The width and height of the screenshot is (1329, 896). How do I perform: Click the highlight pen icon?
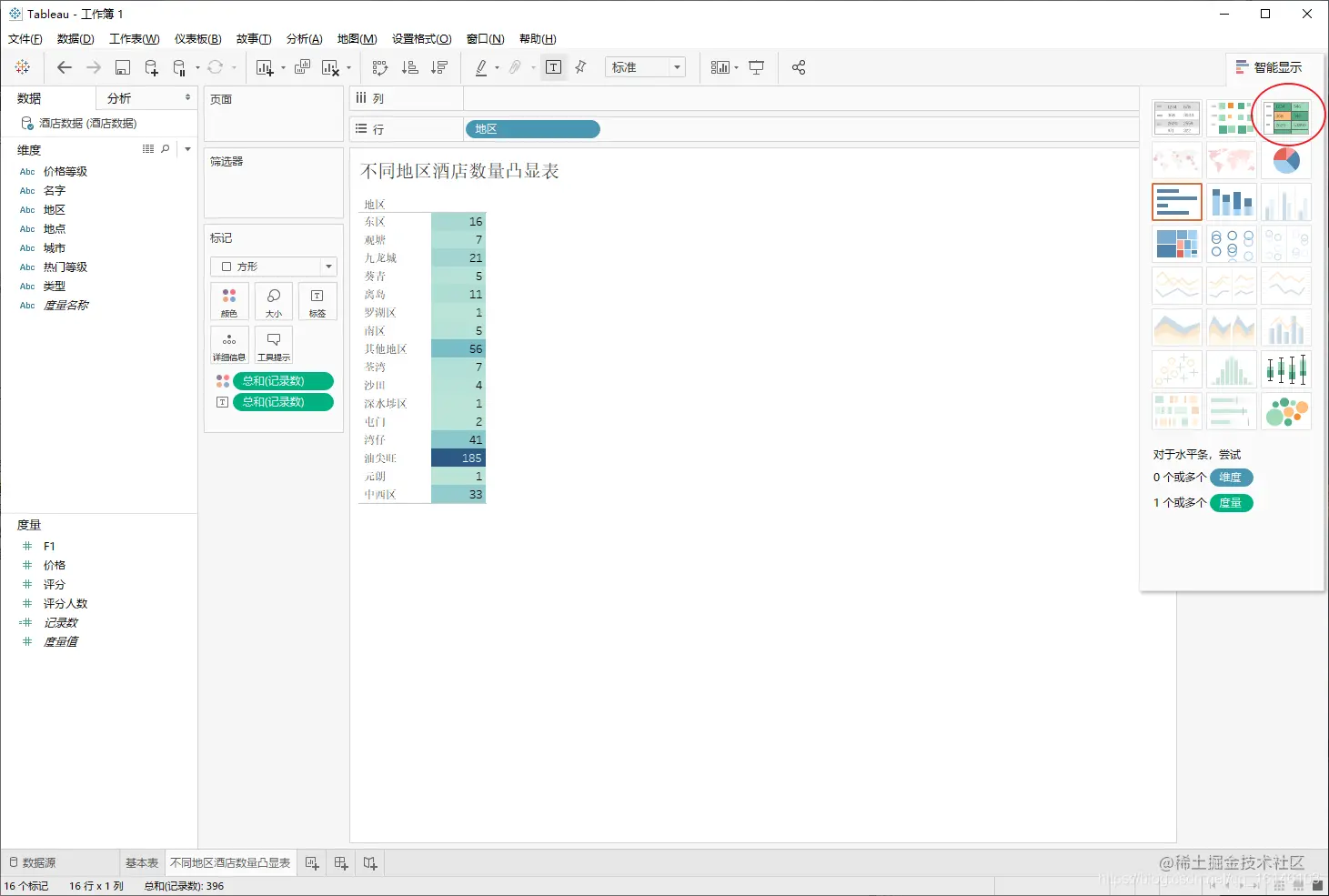tap(481, 67)
